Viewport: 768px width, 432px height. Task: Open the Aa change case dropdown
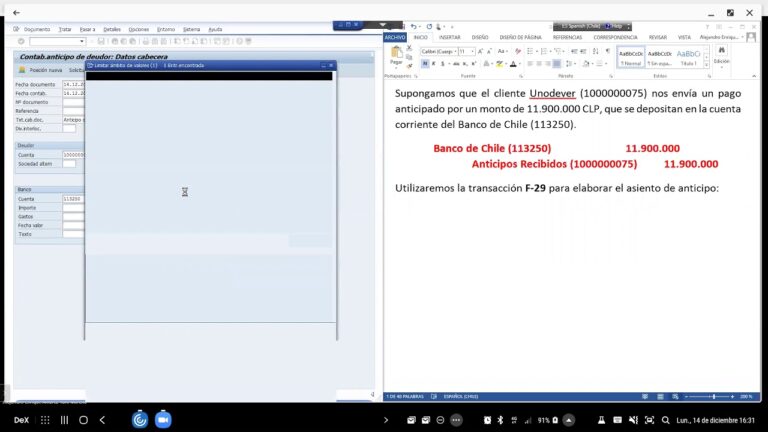(x=502, y=51)
